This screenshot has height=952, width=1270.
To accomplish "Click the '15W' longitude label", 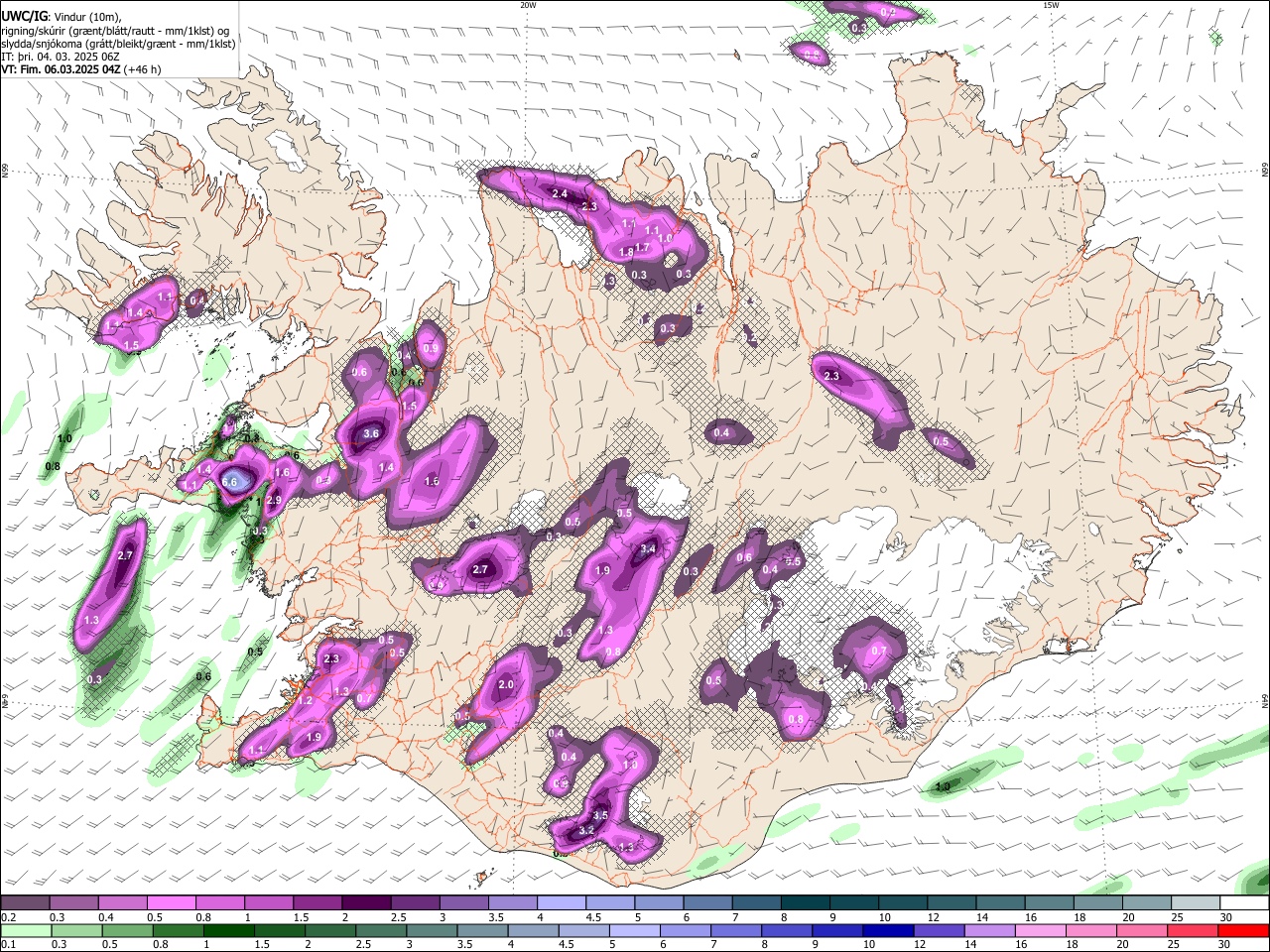I will pos(1052,5).
